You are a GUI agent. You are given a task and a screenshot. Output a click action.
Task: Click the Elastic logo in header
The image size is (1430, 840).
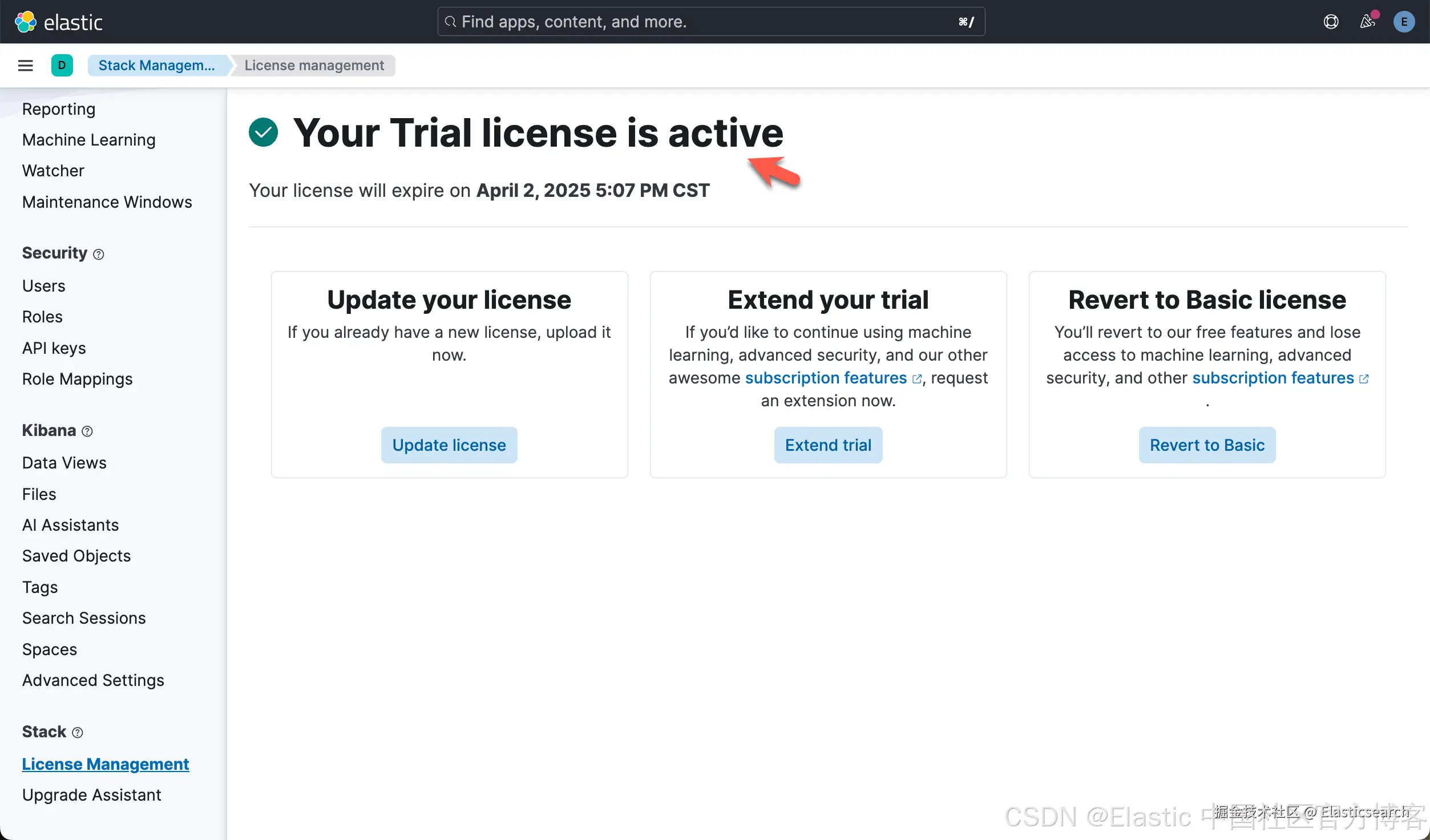pyautogui.click(x=58, y=22)
